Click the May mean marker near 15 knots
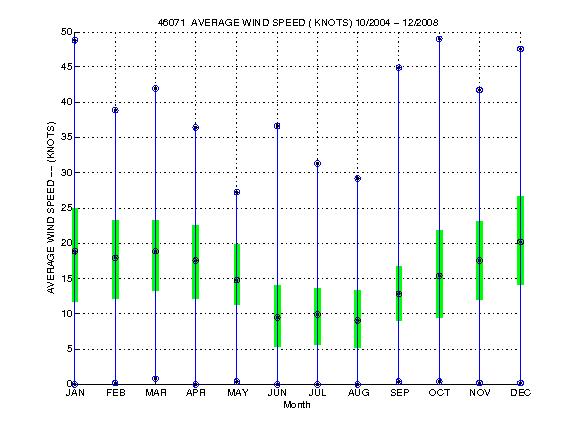 pos(237,280)
